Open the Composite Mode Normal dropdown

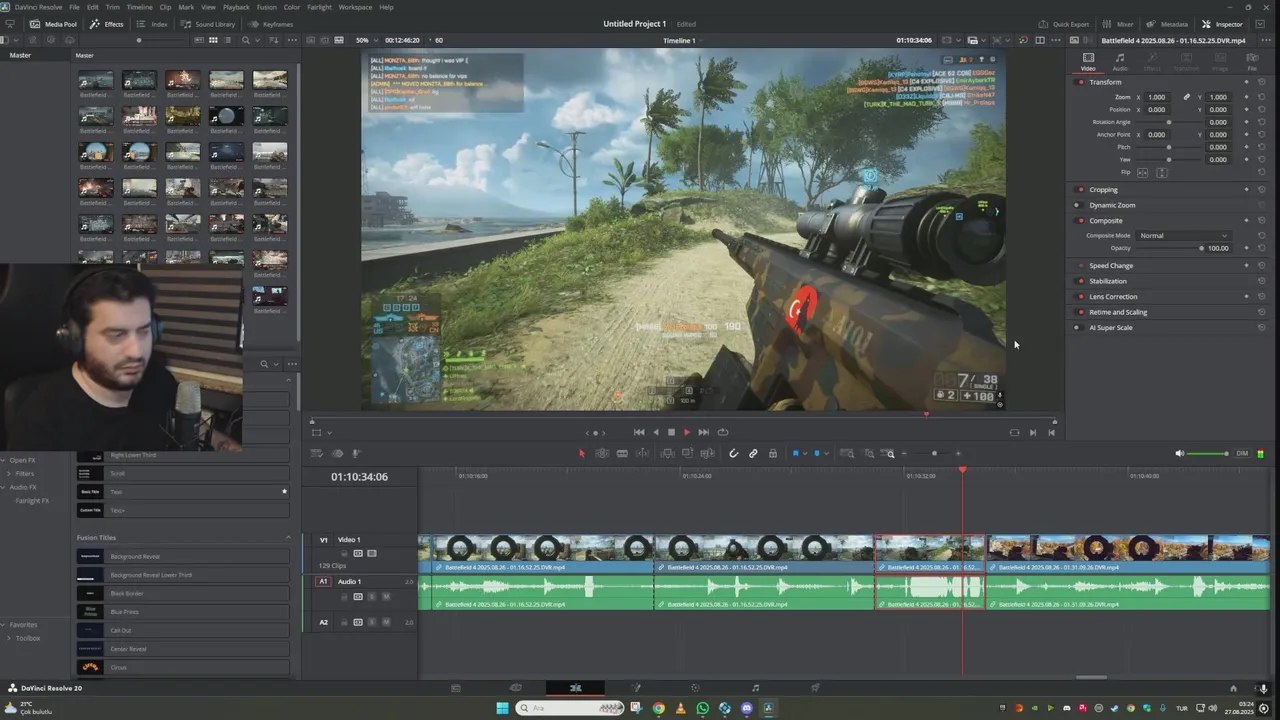pos(1184,236)
